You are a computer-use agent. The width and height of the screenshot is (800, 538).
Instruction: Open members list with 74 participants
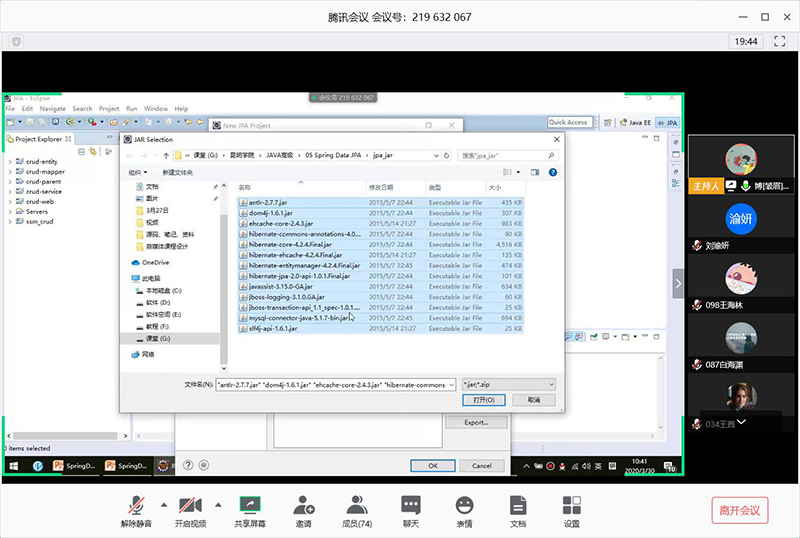pyautogui.click(x=356, y=510)
